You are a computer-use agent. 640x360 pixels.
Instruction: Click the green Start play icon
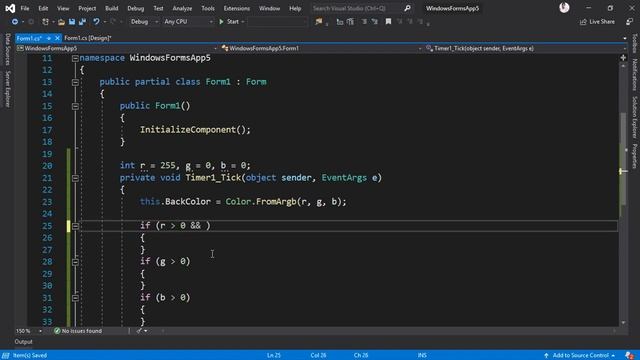pos(221,22)
